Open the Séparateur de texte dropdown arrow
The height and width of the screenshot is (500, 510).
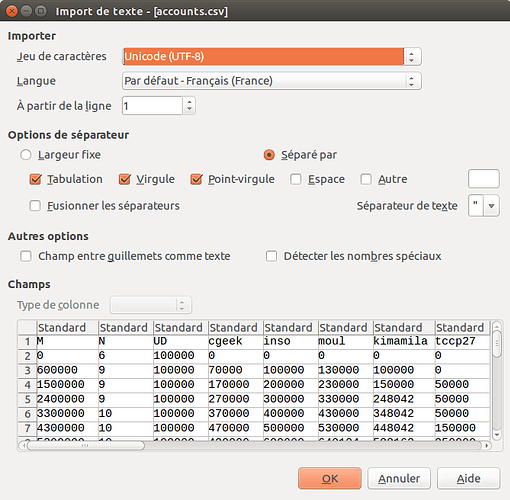[491, 206]
